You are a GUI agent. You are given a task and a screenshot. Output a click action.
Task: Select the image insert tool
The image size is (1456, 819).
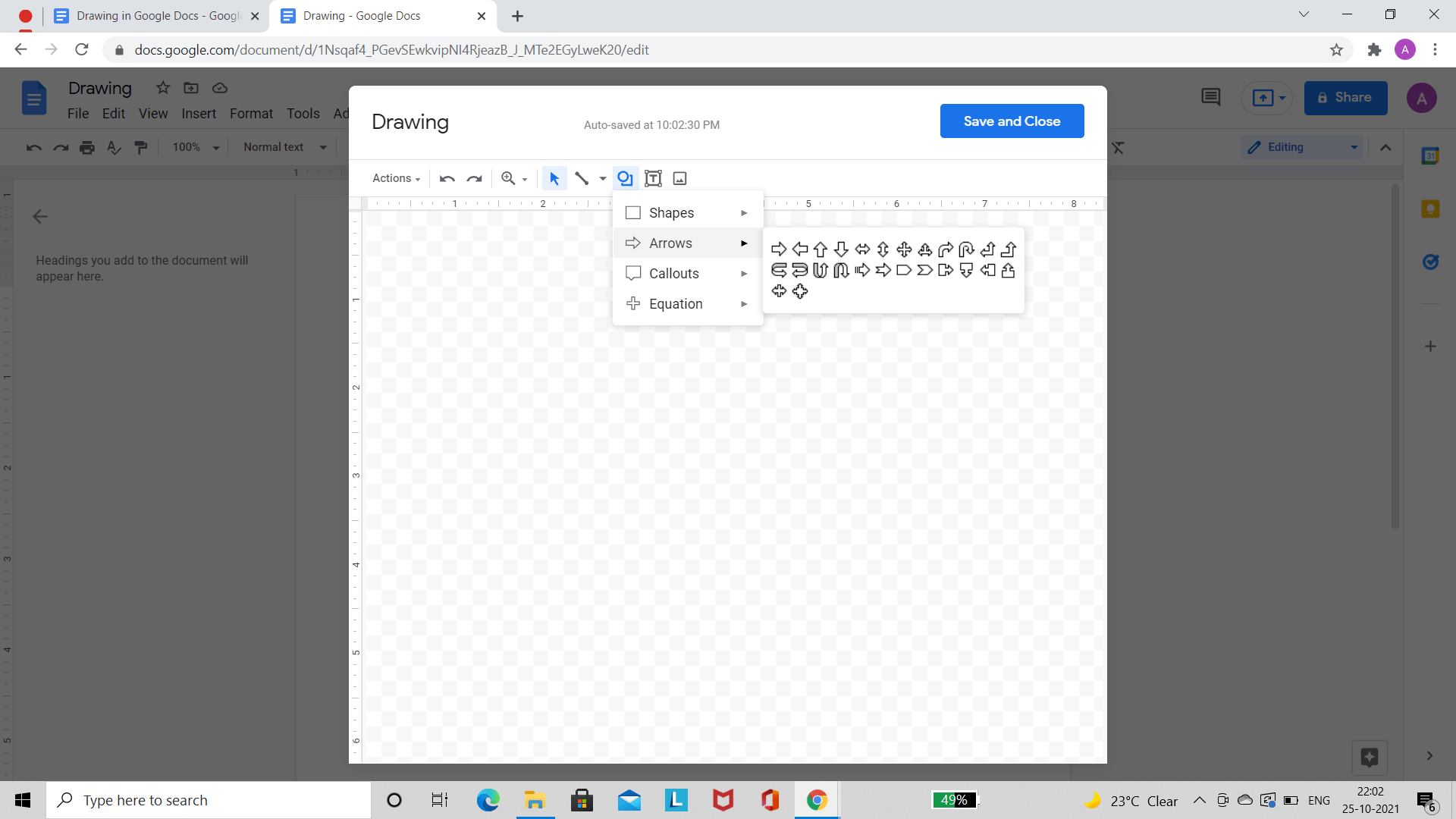click(x=680, y=178)
